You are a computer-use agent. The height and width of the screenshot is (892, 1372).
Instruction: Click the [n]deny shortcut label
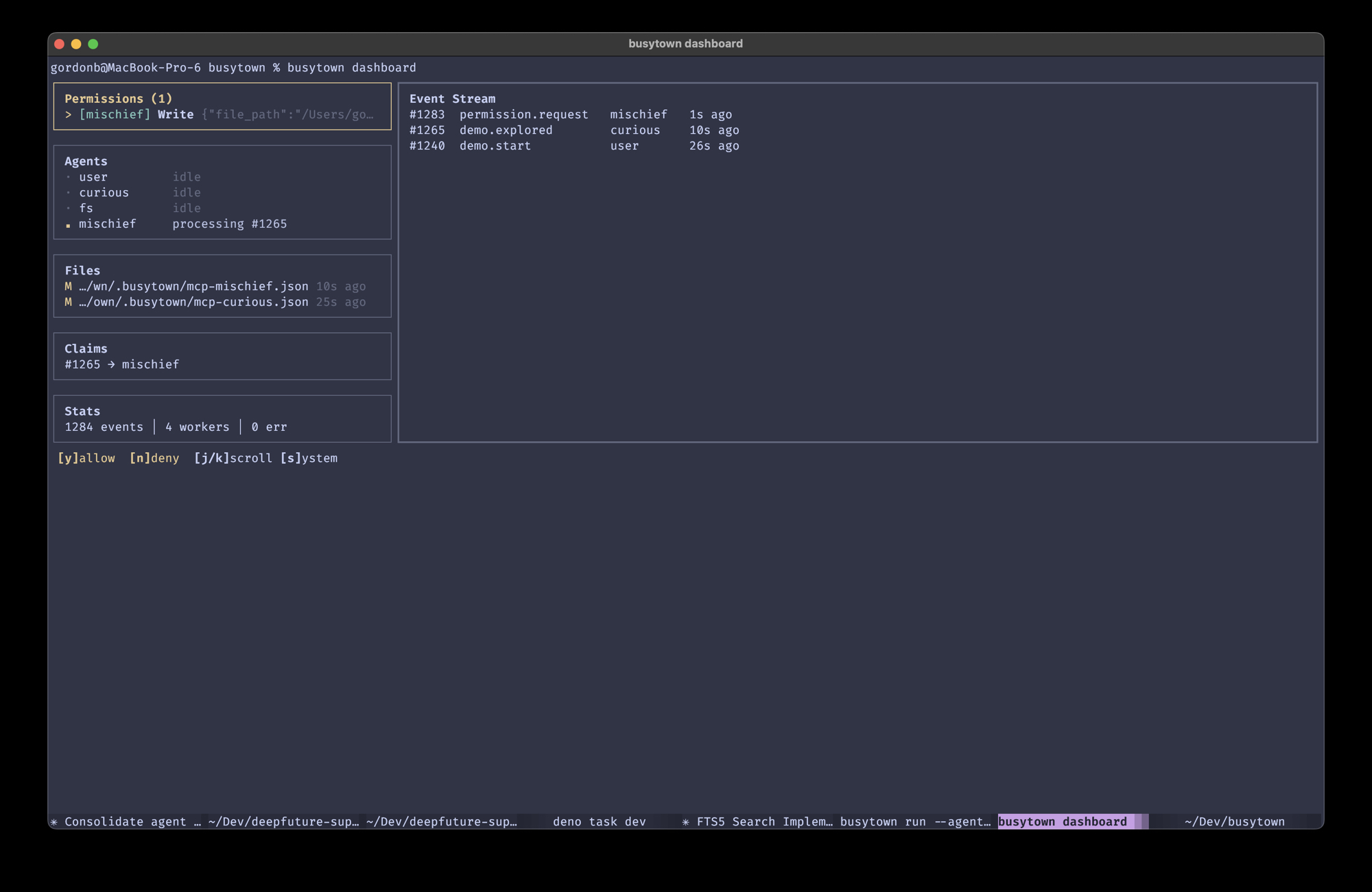click(x=154, y=458)
